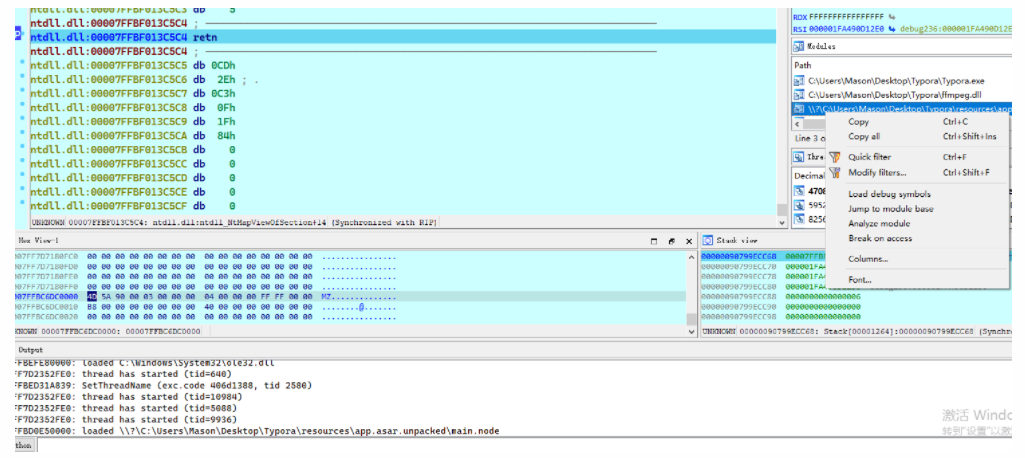Click the db 0C3h line
Viewport: 1025px width, 458px height.
point(133,94)
